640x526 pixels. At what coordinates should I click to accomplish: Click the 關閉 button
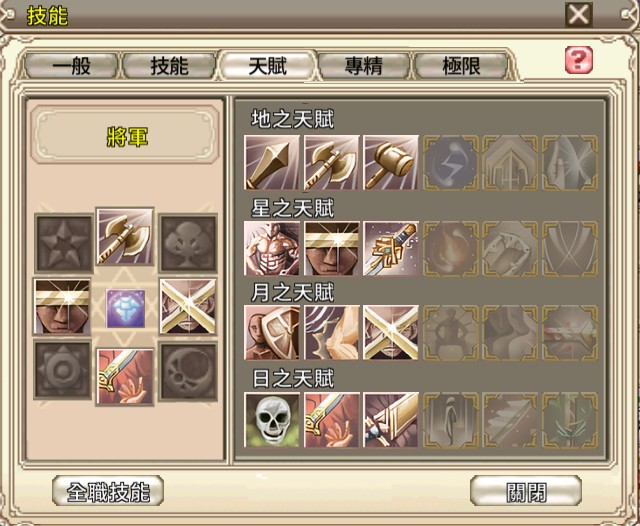pyautogui.click(x=526, y=491)
